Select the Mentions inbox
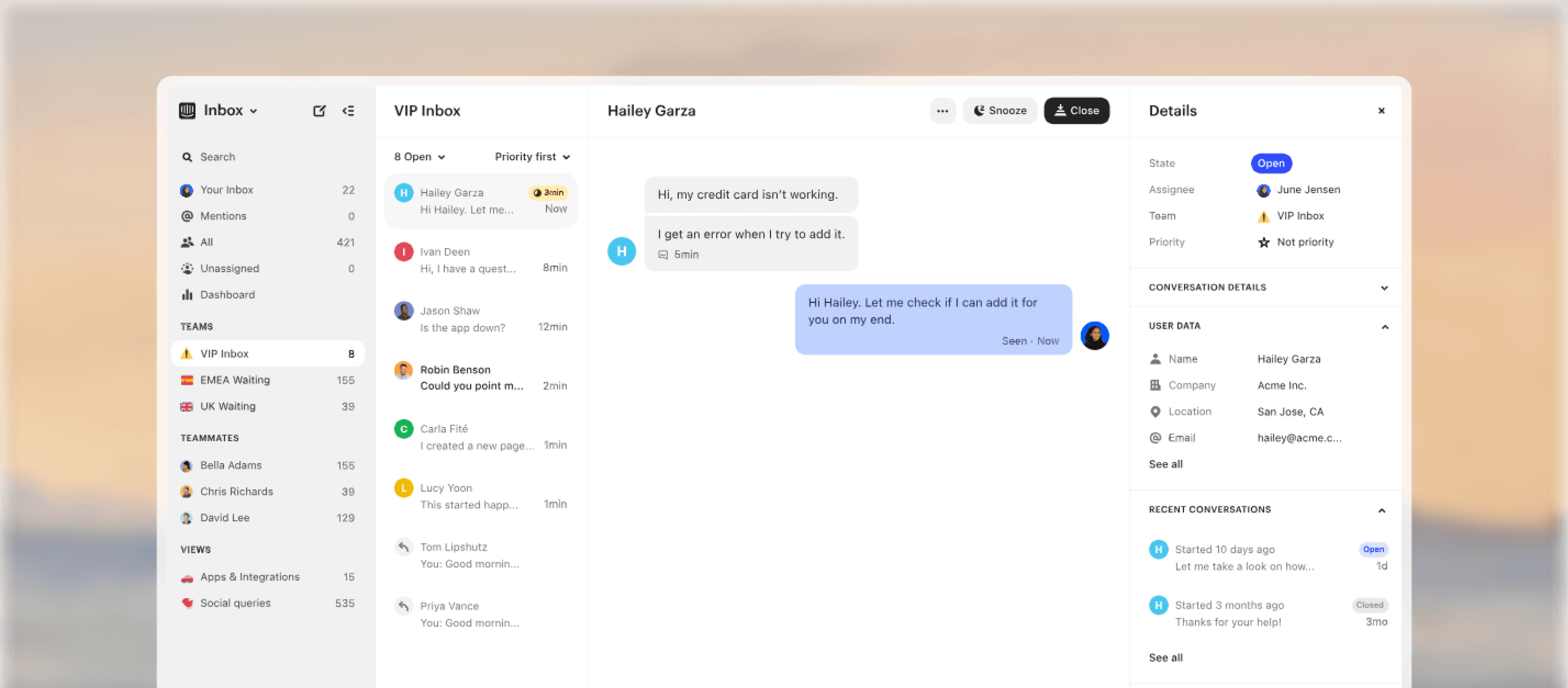1568x688 pixels. pyautogui.click(x=223, y=215)
